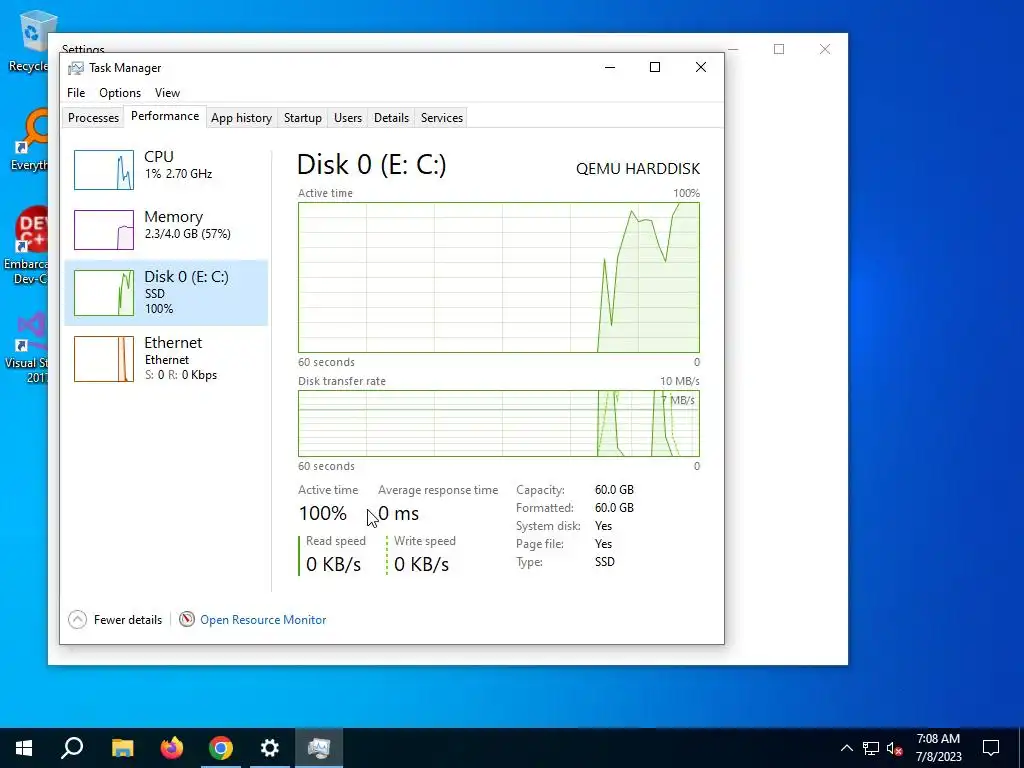Viewport: 1024px width, 768px height.
Task: Open Resource Monitor link
Action: click(x=263, y=620)
